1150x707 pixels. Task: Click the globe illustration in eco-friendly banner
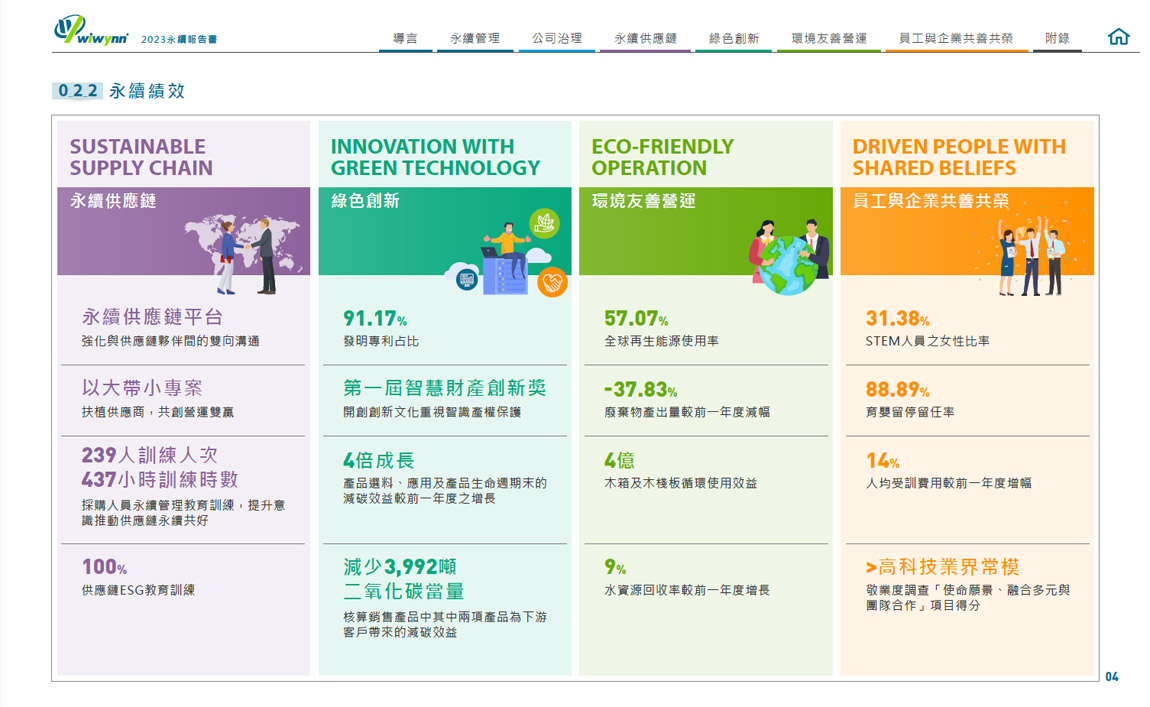point(788,264)
